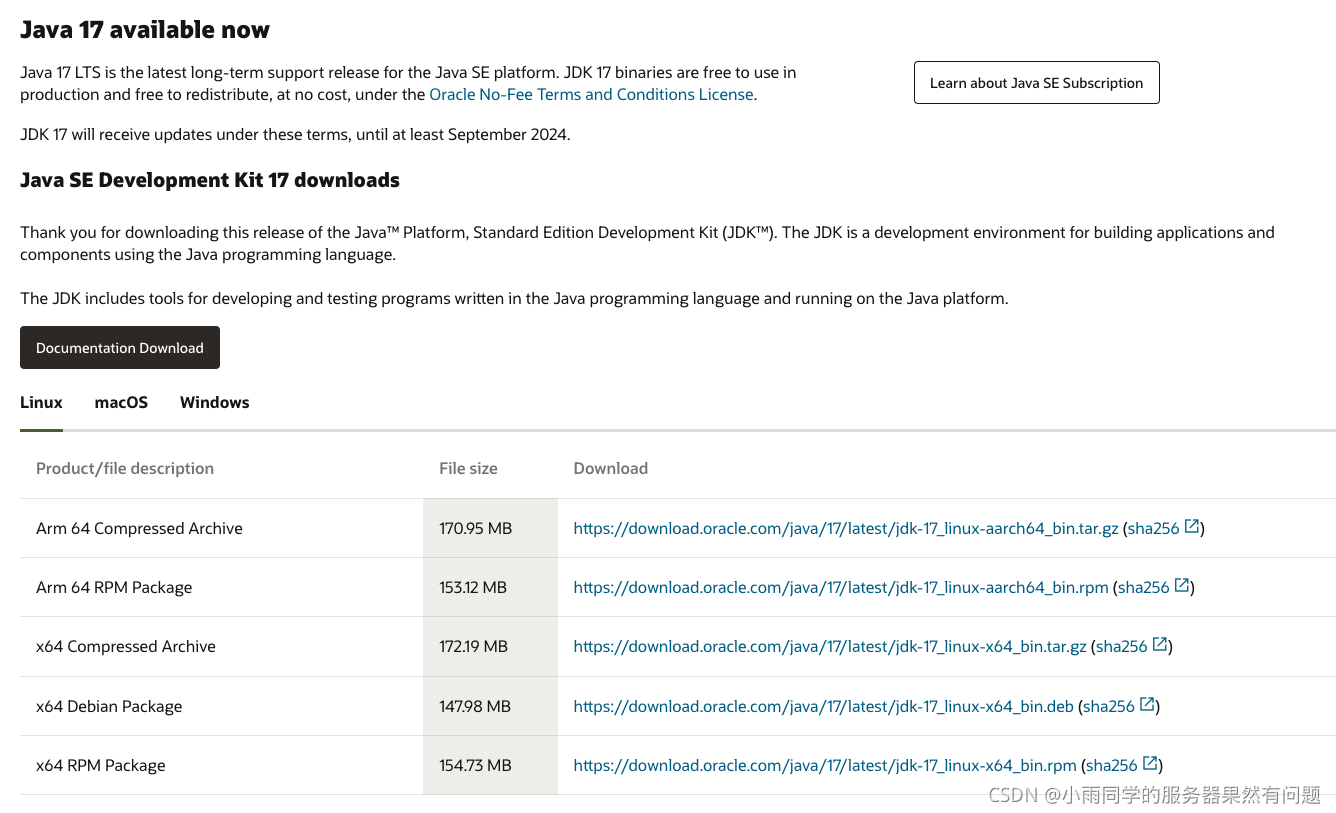Click the Download column header
The height and width of the screenshot is (813, 1336).
[611, 468]
